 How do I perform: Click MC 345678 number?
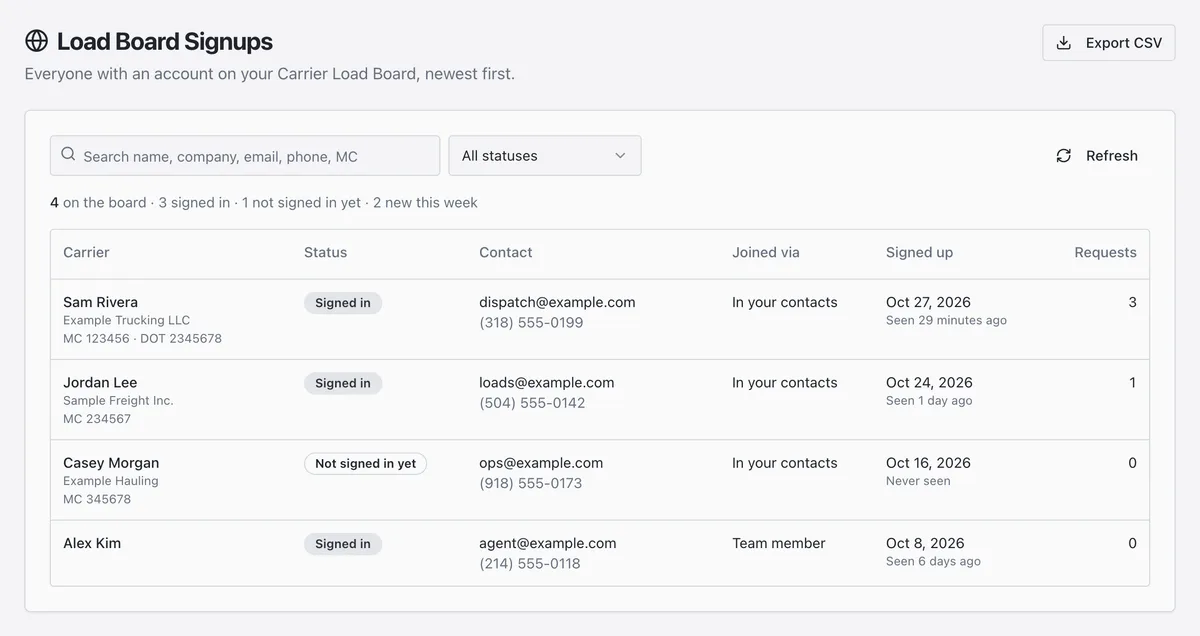(97, 499)
